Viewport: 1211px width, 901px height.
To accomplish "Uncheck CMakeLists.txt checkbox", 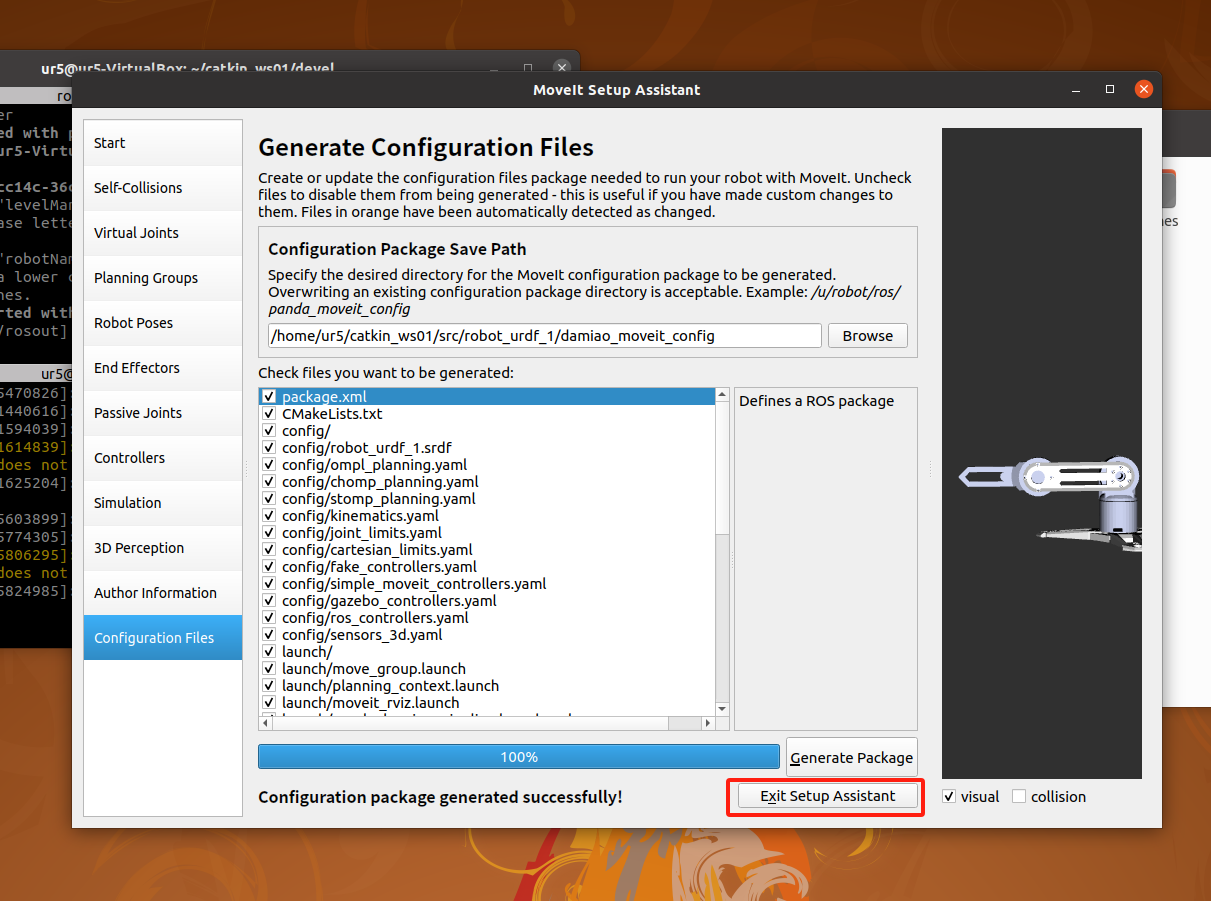I will [269, 414].
